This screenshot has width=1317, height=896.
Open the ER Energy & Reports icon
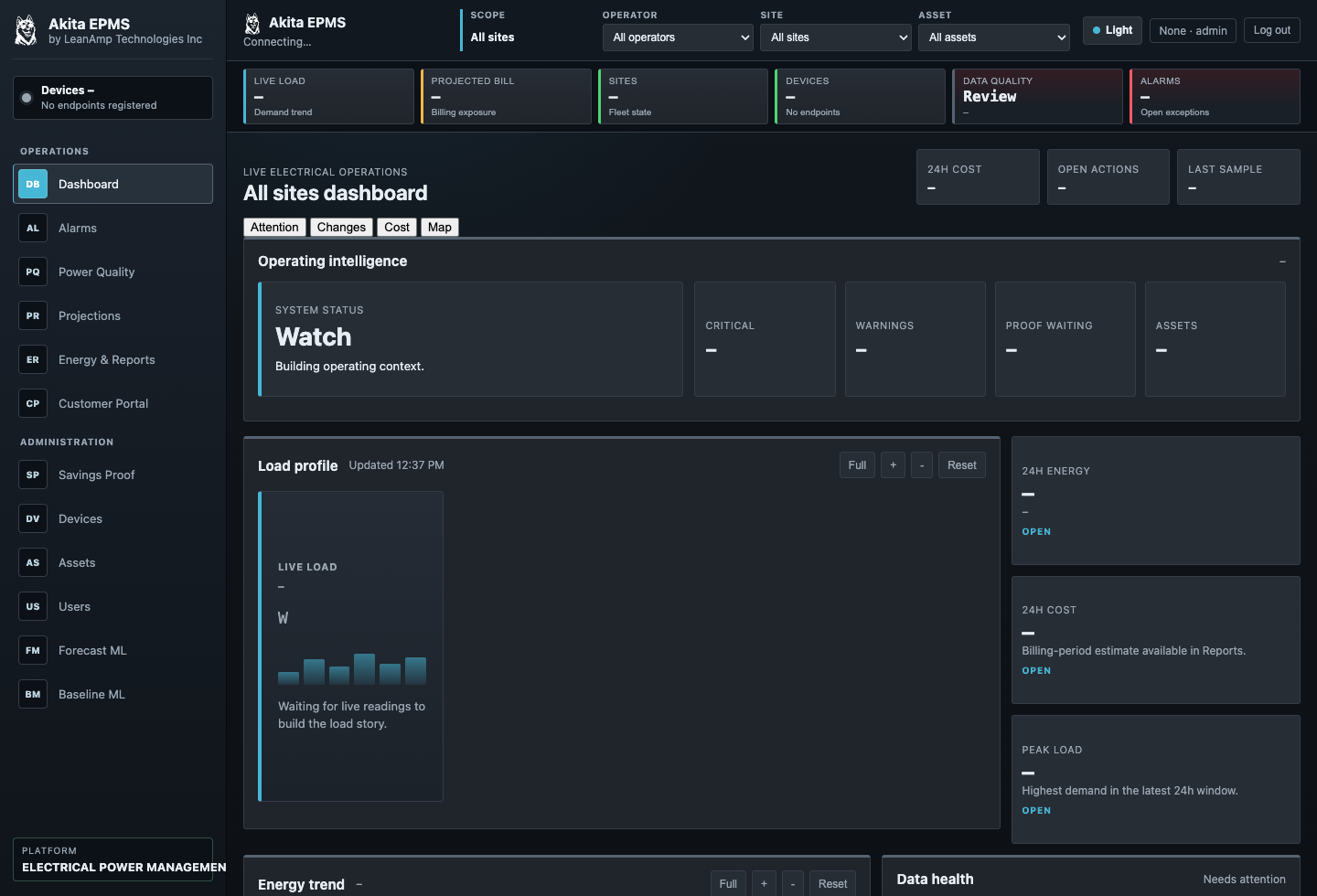33,359
